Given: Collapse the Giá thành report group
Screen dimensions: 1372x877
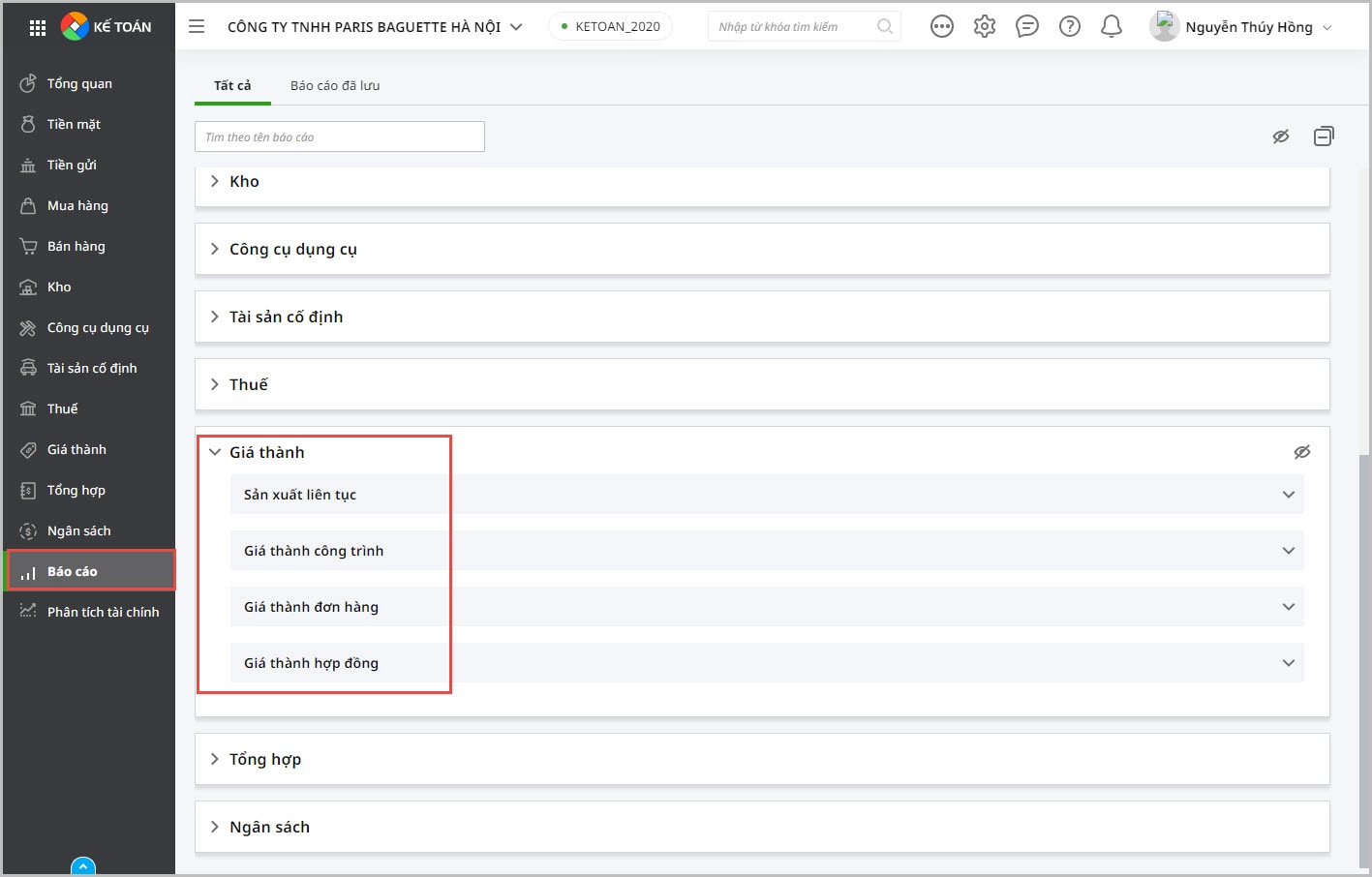Looking at the screenshot, I should pos(215,452).
